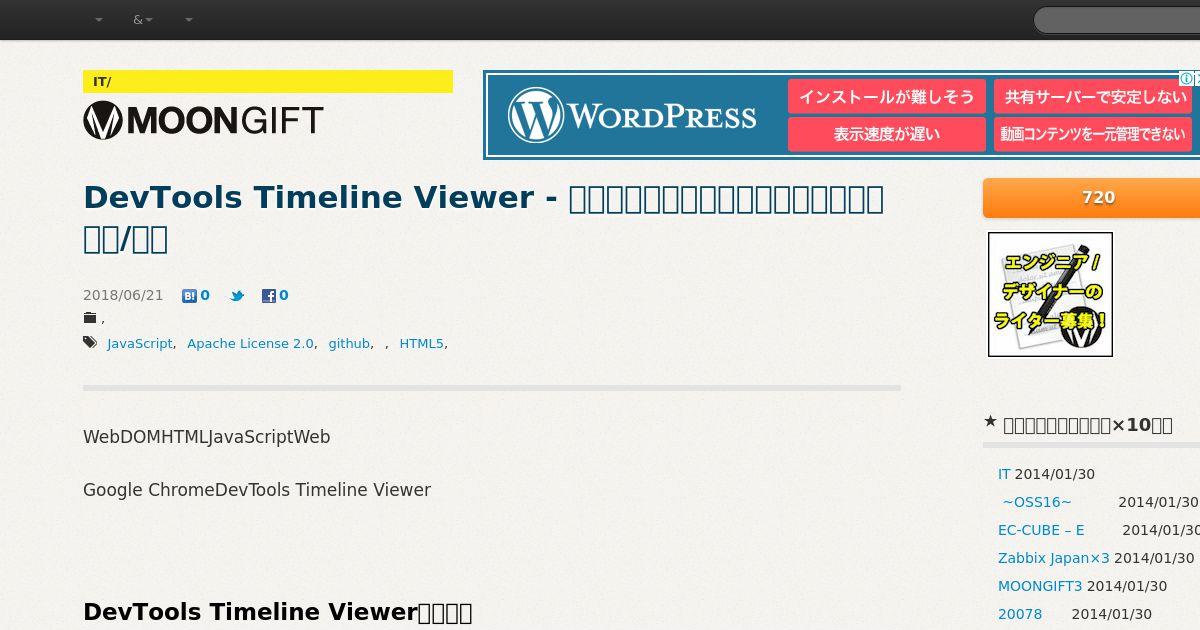
Task: Click the ad info icon on WordPress banner
Action: pos(1185,79)
